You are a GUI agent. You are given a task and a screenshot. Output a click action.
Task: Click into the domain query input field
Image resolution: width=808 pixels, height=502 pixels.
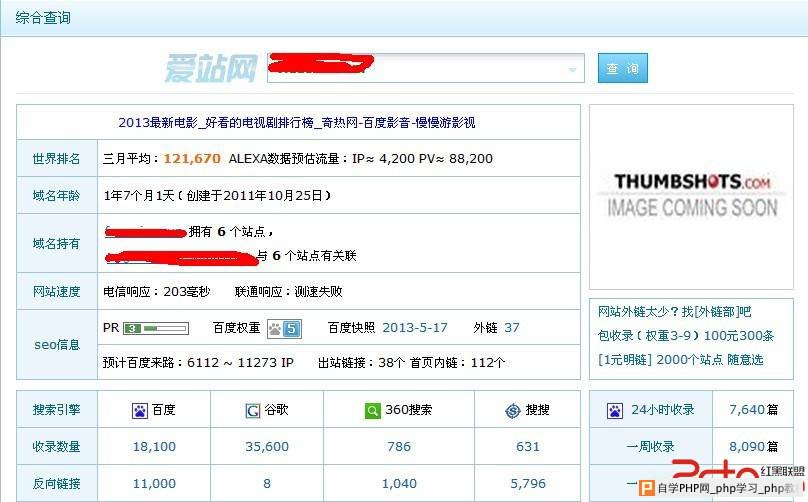(x=426, y=68)
